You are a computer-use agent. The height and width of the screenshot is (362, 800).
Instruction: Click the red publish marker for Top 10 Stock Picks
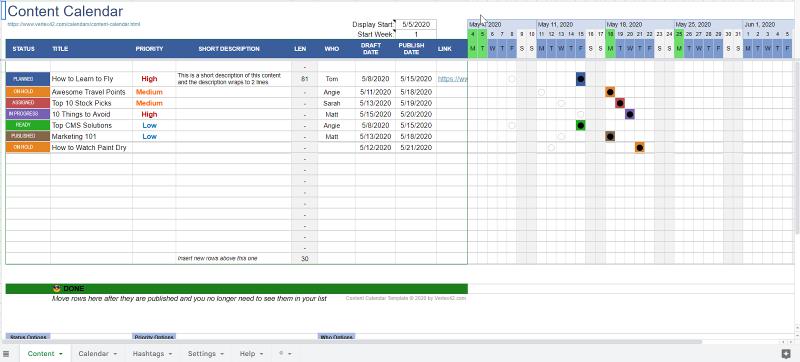pyautogui.click(x=620, y=103)
